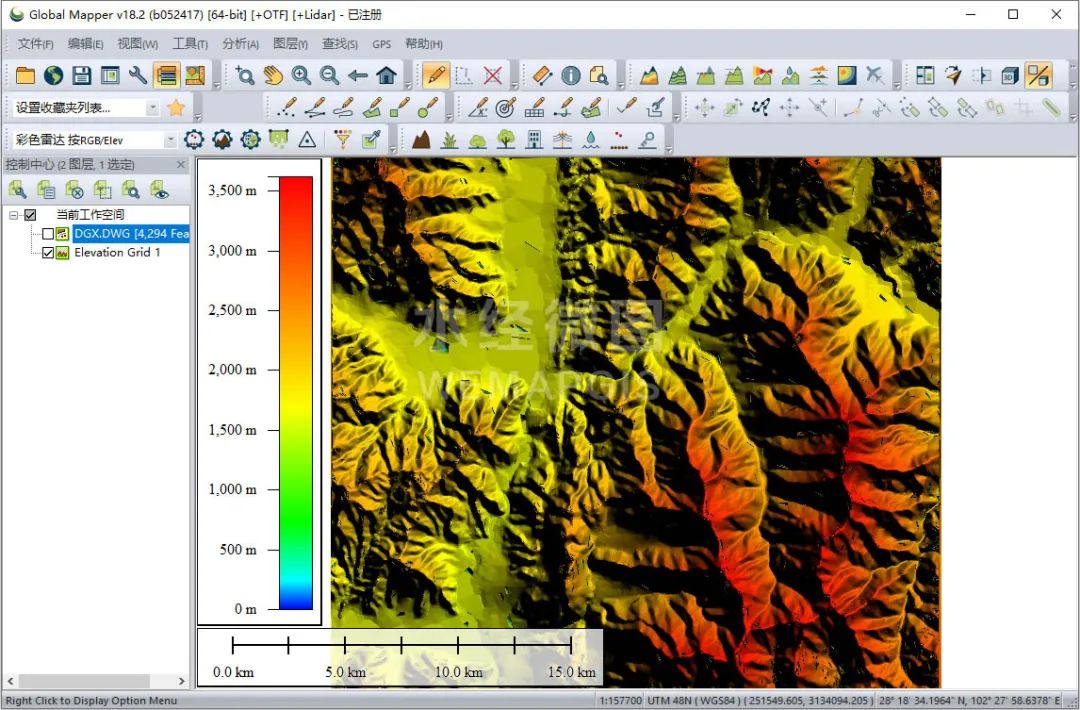The width and height of the screenshot is (1080, 710).
Task: Click the right scroll arrow in control center
Action: click(182, 681)
